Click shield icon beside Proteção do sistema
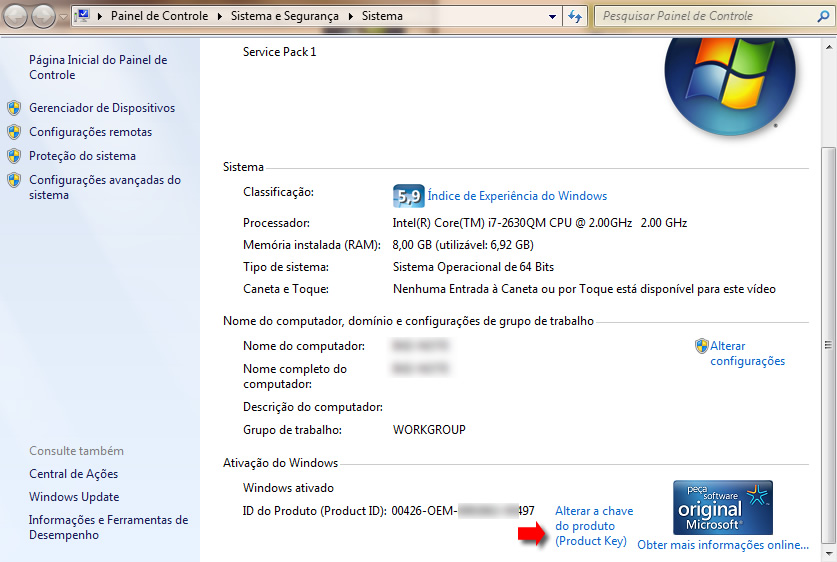 [x=14, y=156]
